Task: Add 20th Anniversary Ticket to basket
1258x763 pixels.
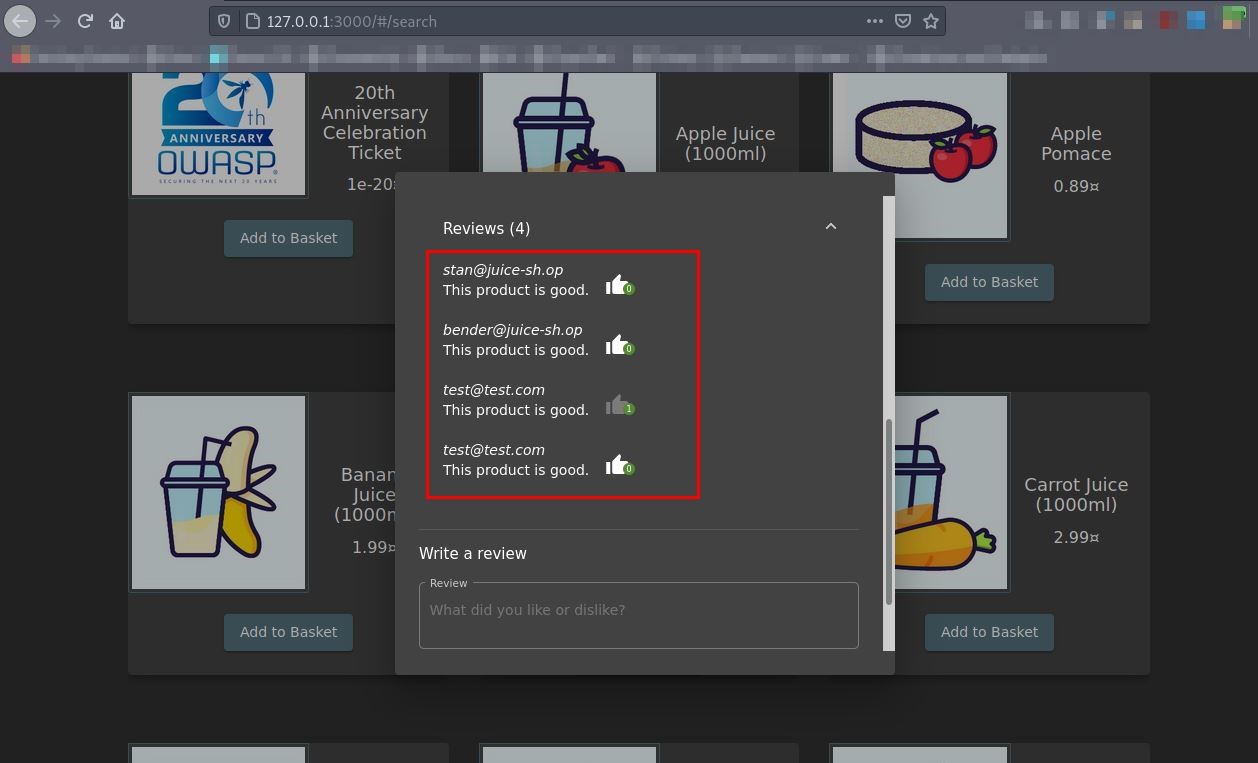Action: [288, 238]
